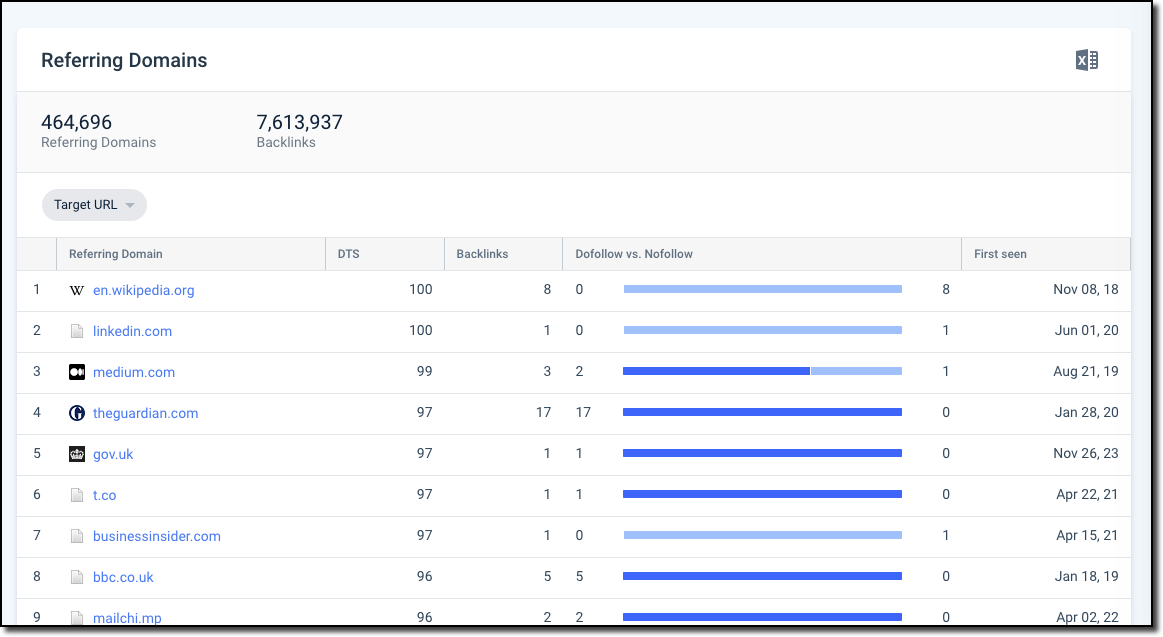Click the bbc.co.uk page icon
This screenshot has width=1163, height=637.
pos(76,577)
